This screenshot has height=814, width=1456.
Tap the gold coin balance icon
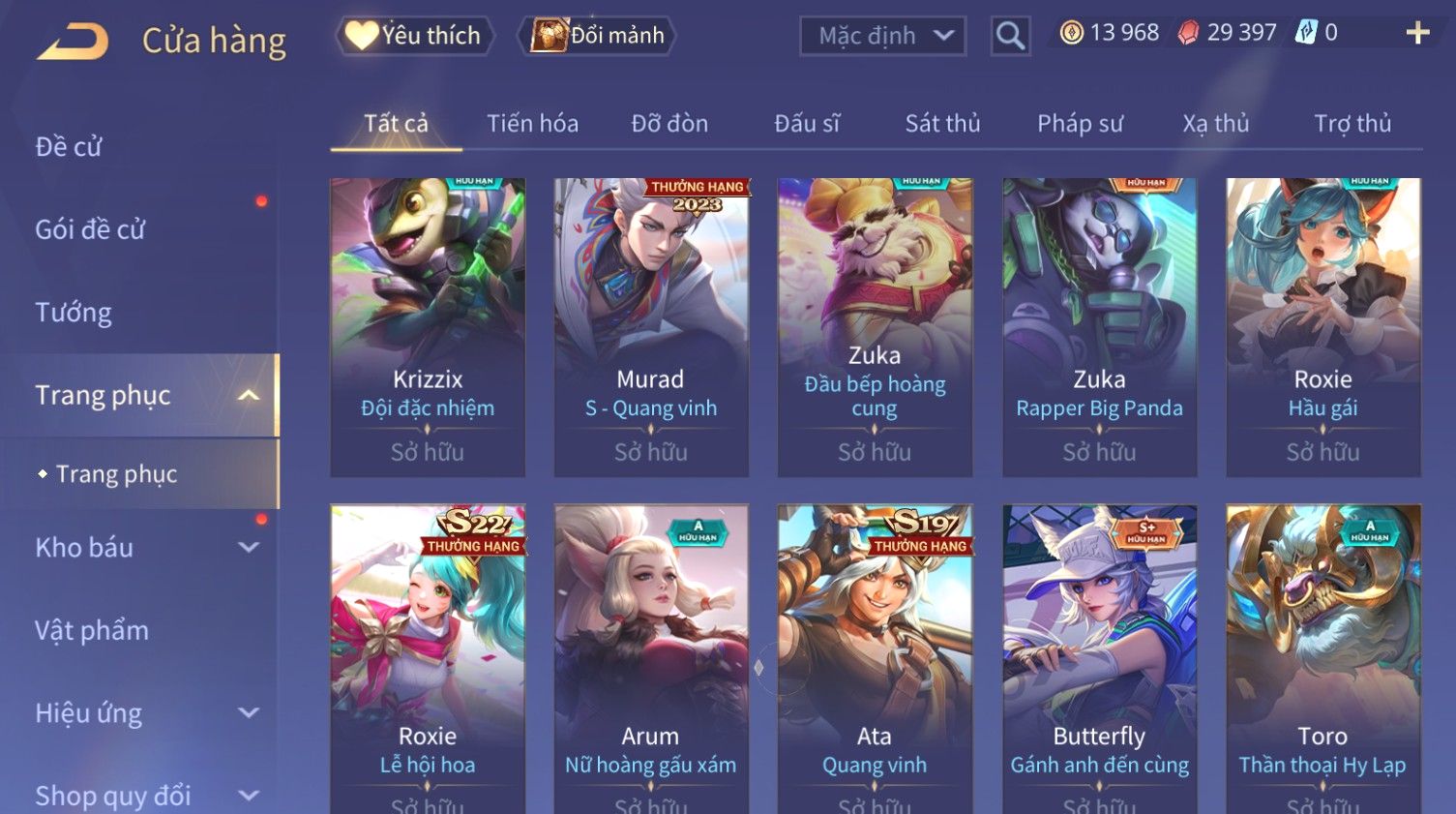[1071, 33]
